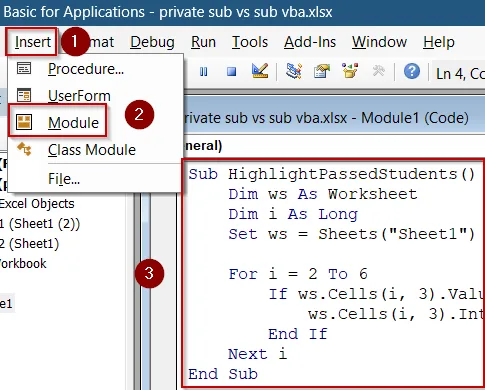The width and height of the screenshot is (485, 390).
Task: Select Sheet1 (2) in project tree
Action: point(40,224)
